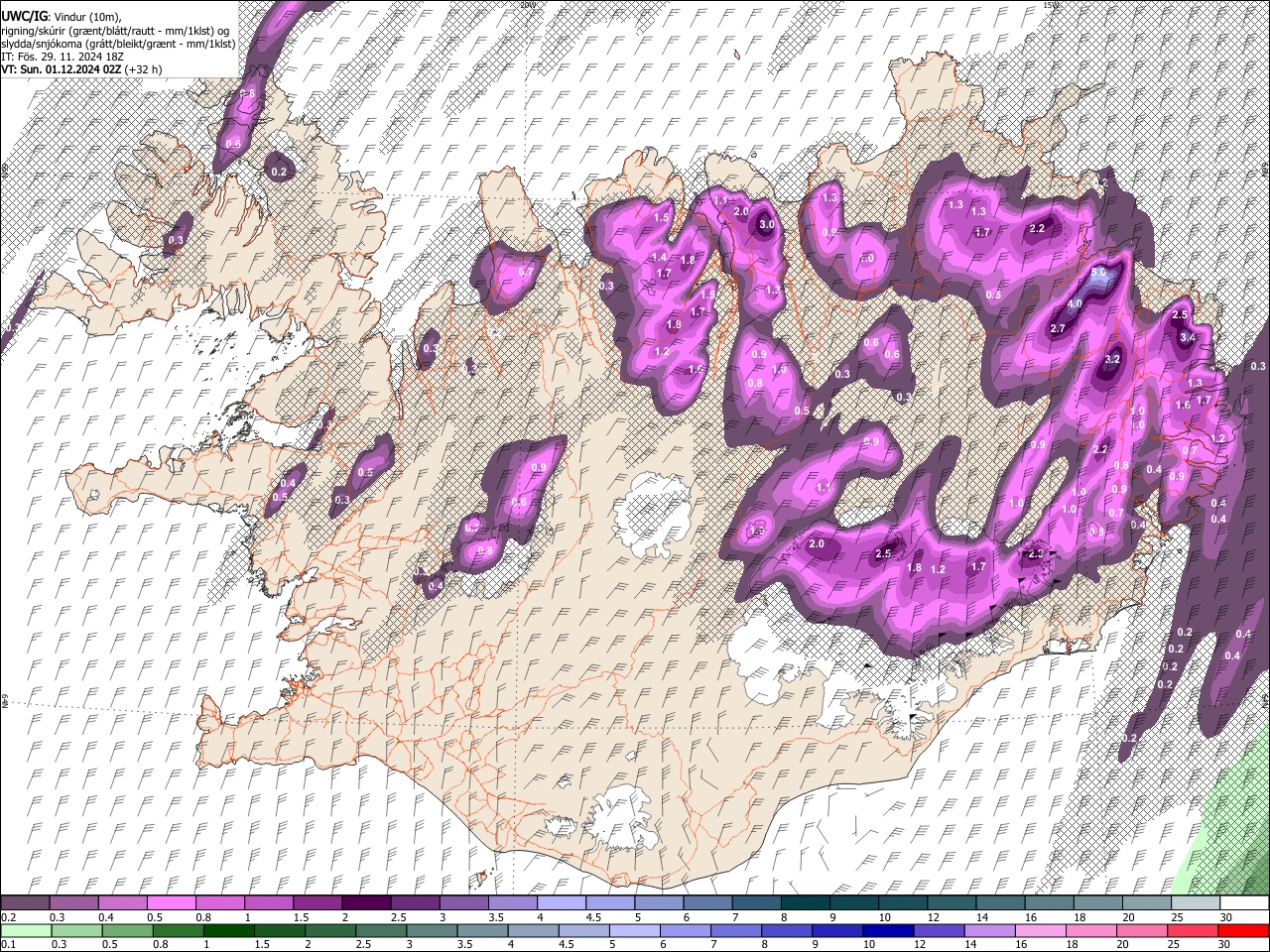This screenshot has width=1270, height=952.
Task: Click the upper legend swatch between 1 and 1.5
Action: coord(269,903)
